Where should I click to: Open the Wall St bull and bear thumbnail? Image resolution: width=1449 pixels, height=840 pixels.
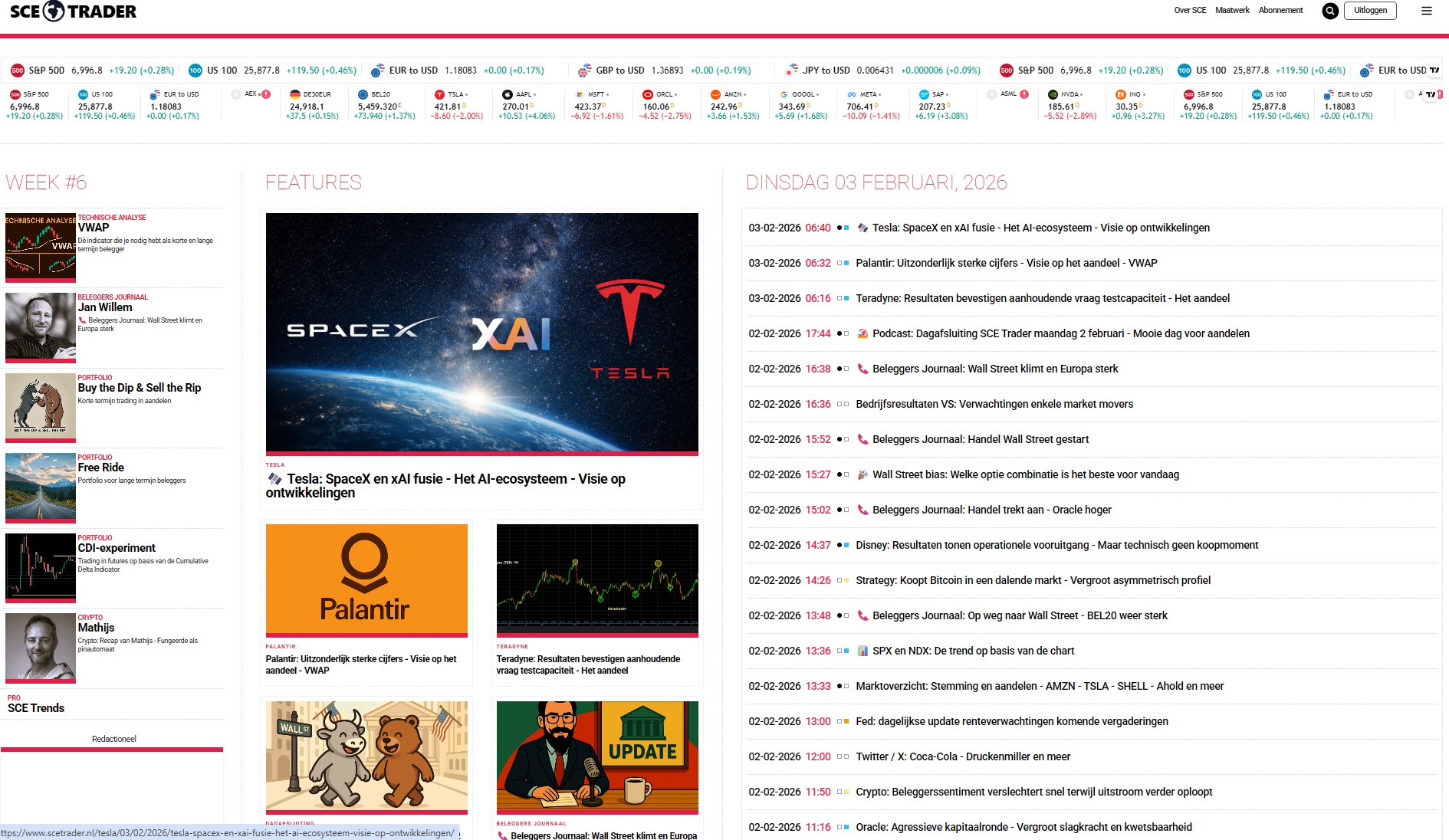[366, 756]
